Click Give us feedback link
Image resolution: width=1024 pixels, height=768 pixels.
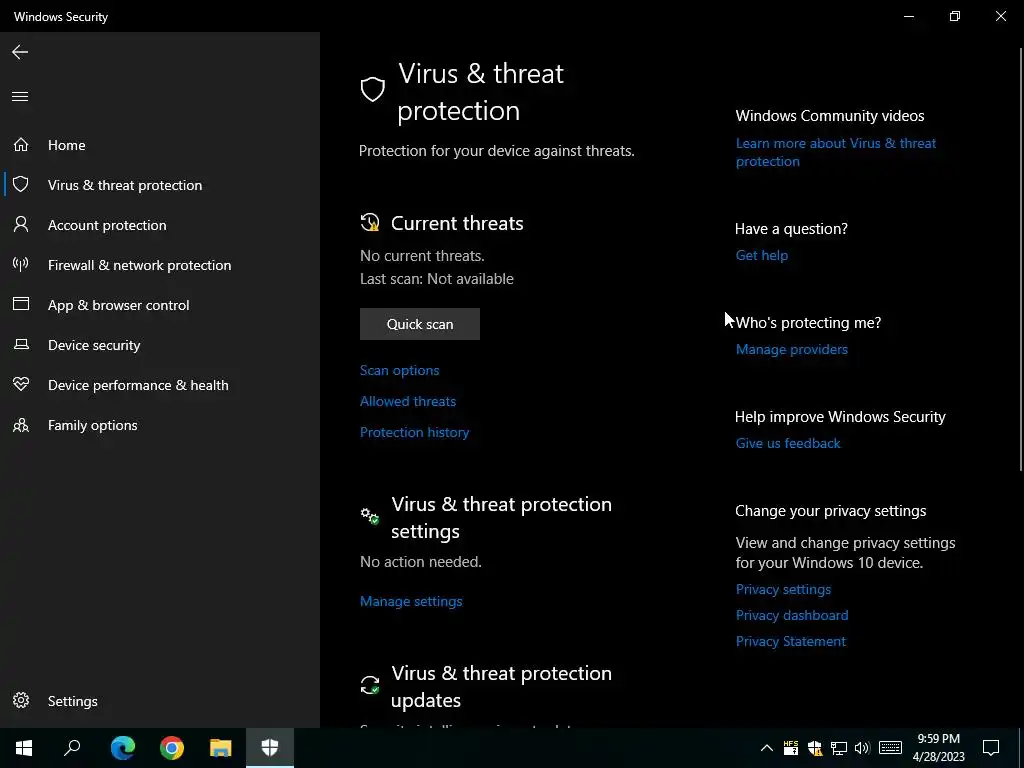[788, 443]
